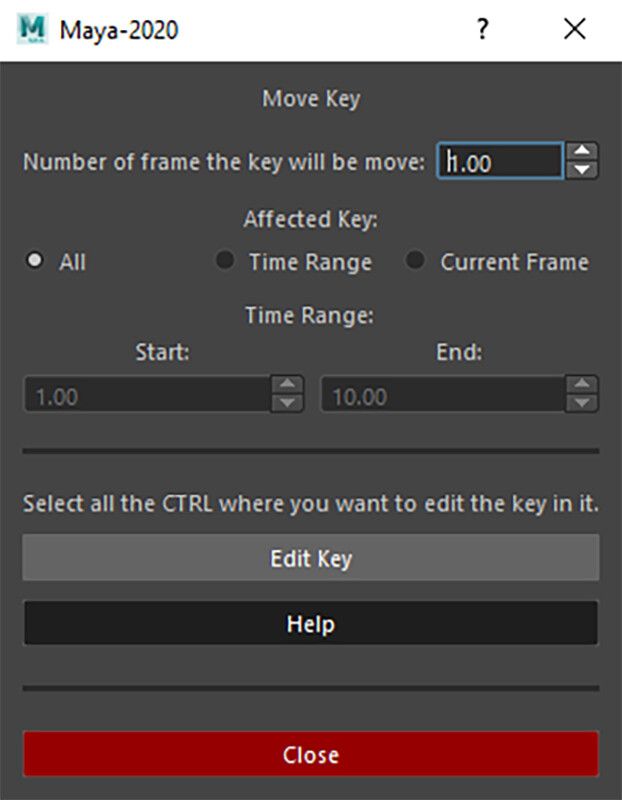Click the End field's down stepper arrow
The width and height of the screenshot is (622, 800).
pos(581,401)
